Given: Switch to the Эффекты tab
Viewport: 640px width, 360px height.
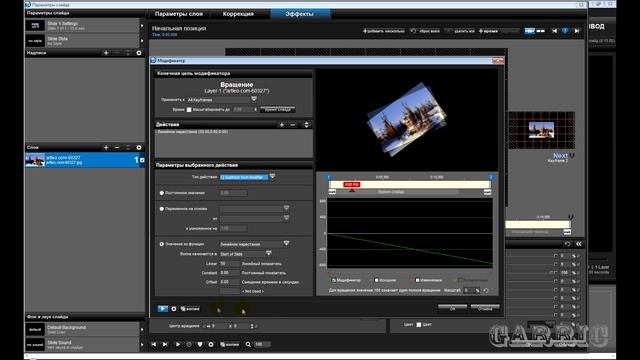Looking at the screenshot, I should click(x=300, y=14).
